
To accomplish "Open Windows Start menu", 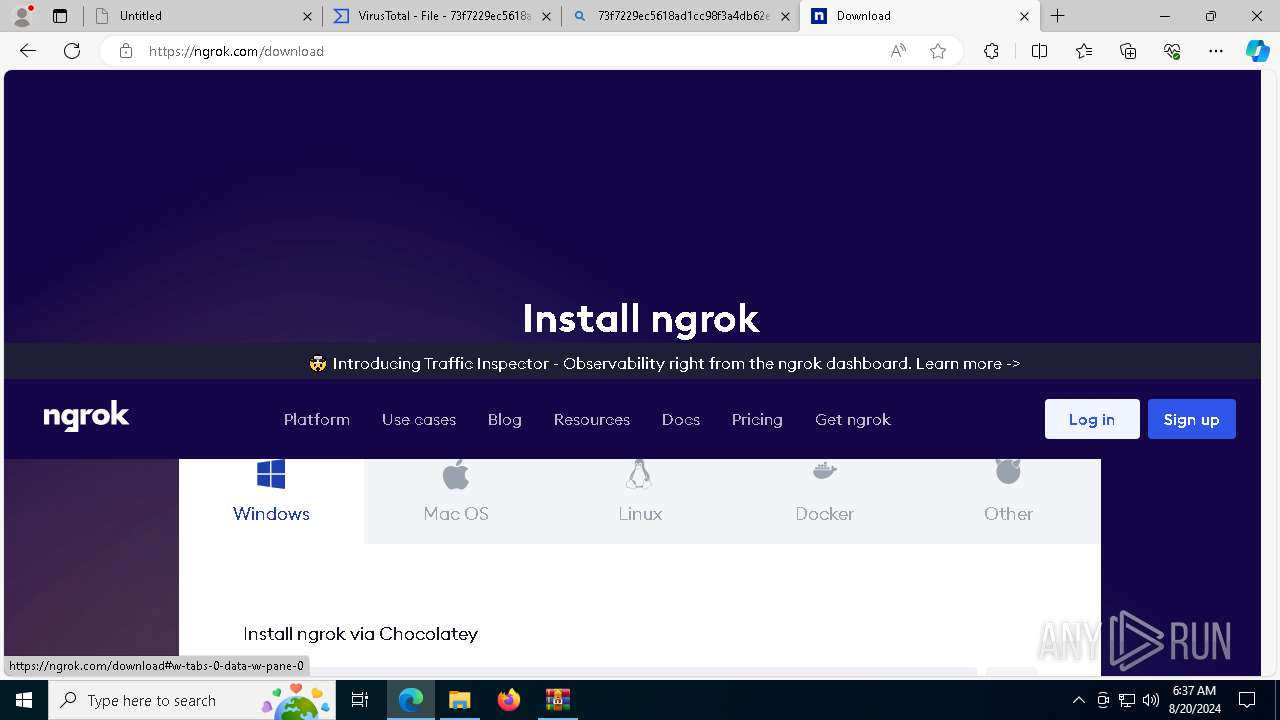I will 24,700.
